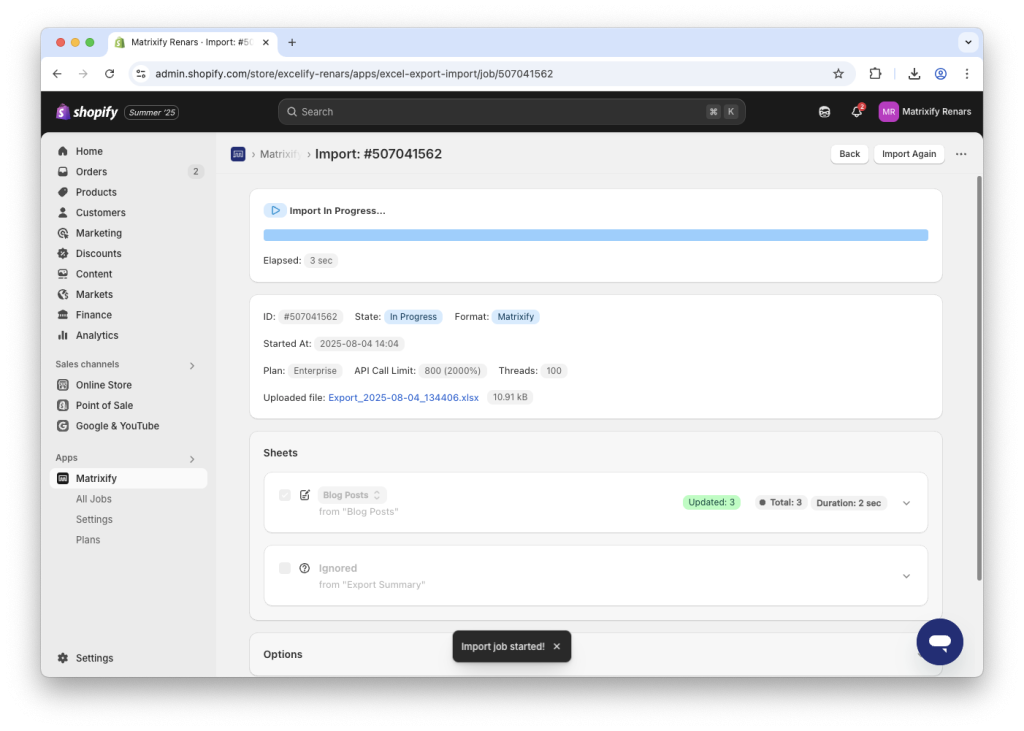Open Orders from the sidebar

click(89, 171)
